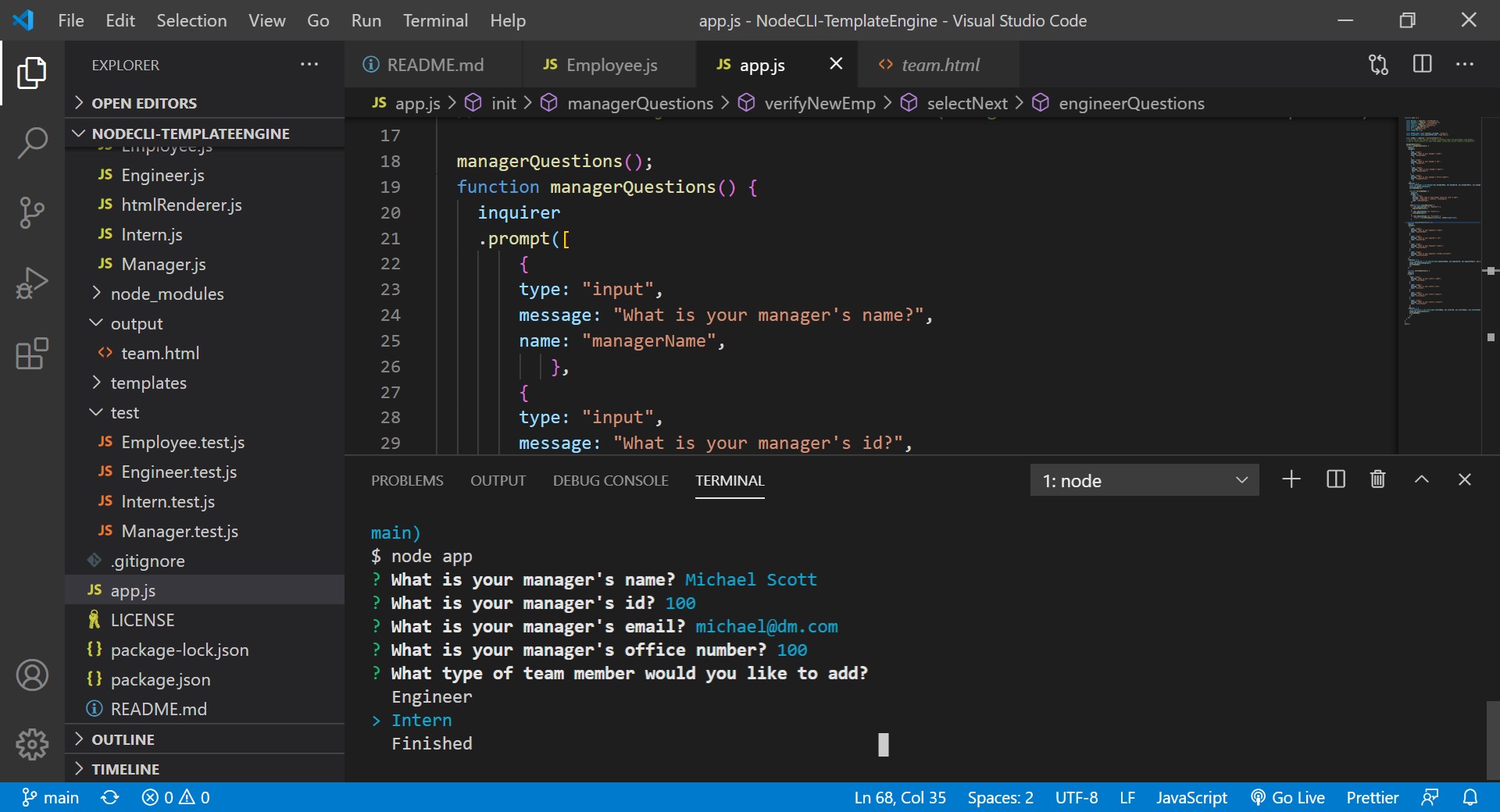
Task: Click Finished option in terminal prompt
Action: tap(432, 743)
